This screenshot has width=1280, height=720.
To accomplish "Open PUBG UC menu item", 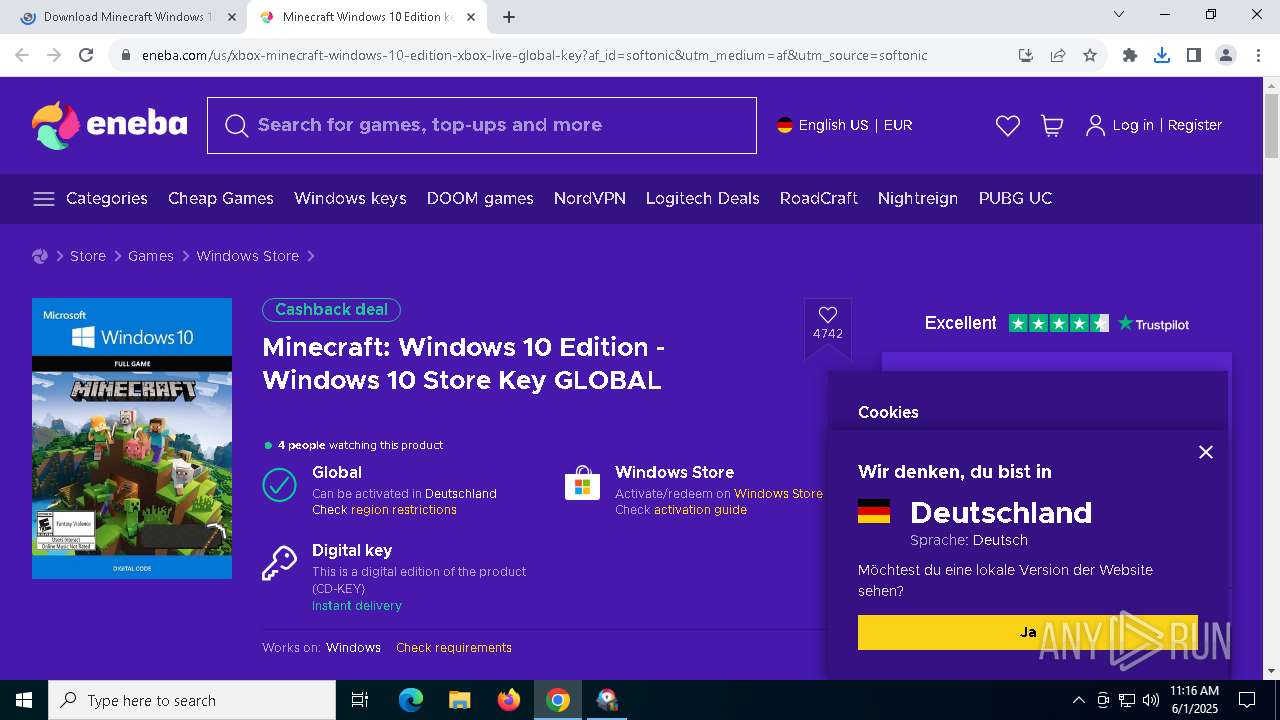I will pos(1016,198).
